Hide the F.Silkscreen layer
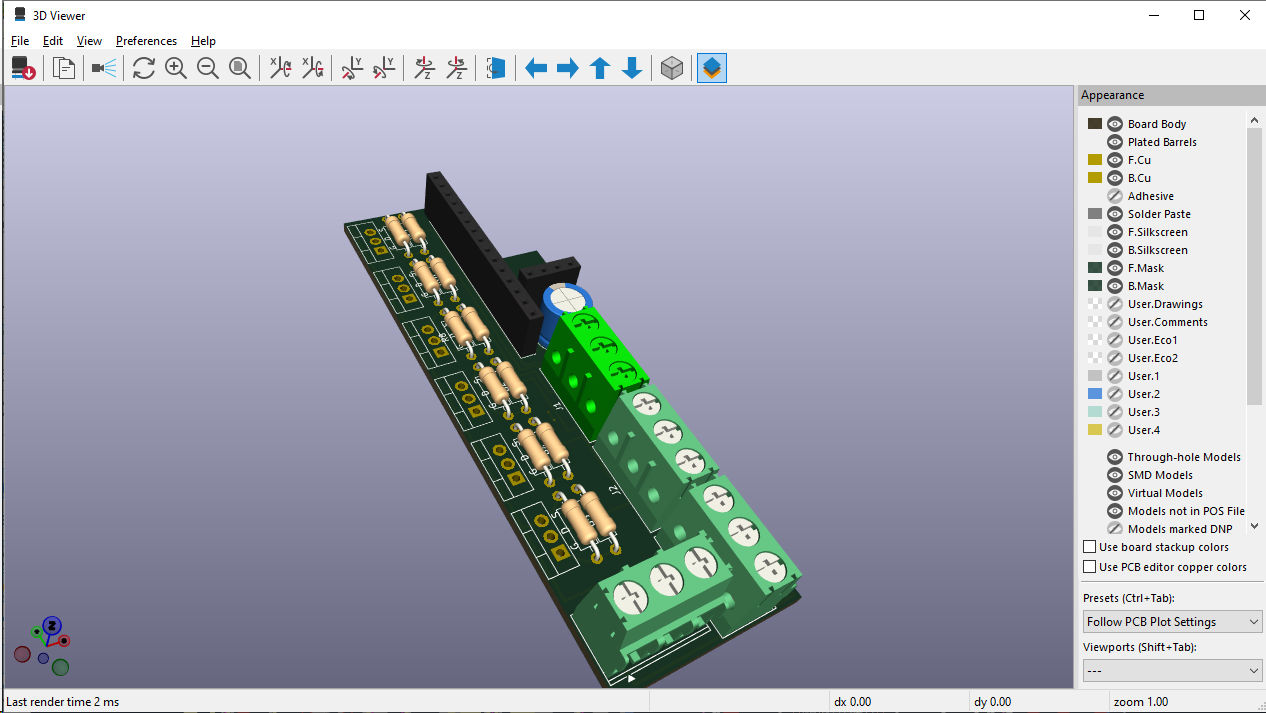The width and height of the screenshot is (1266, 713). [1115, 232]
